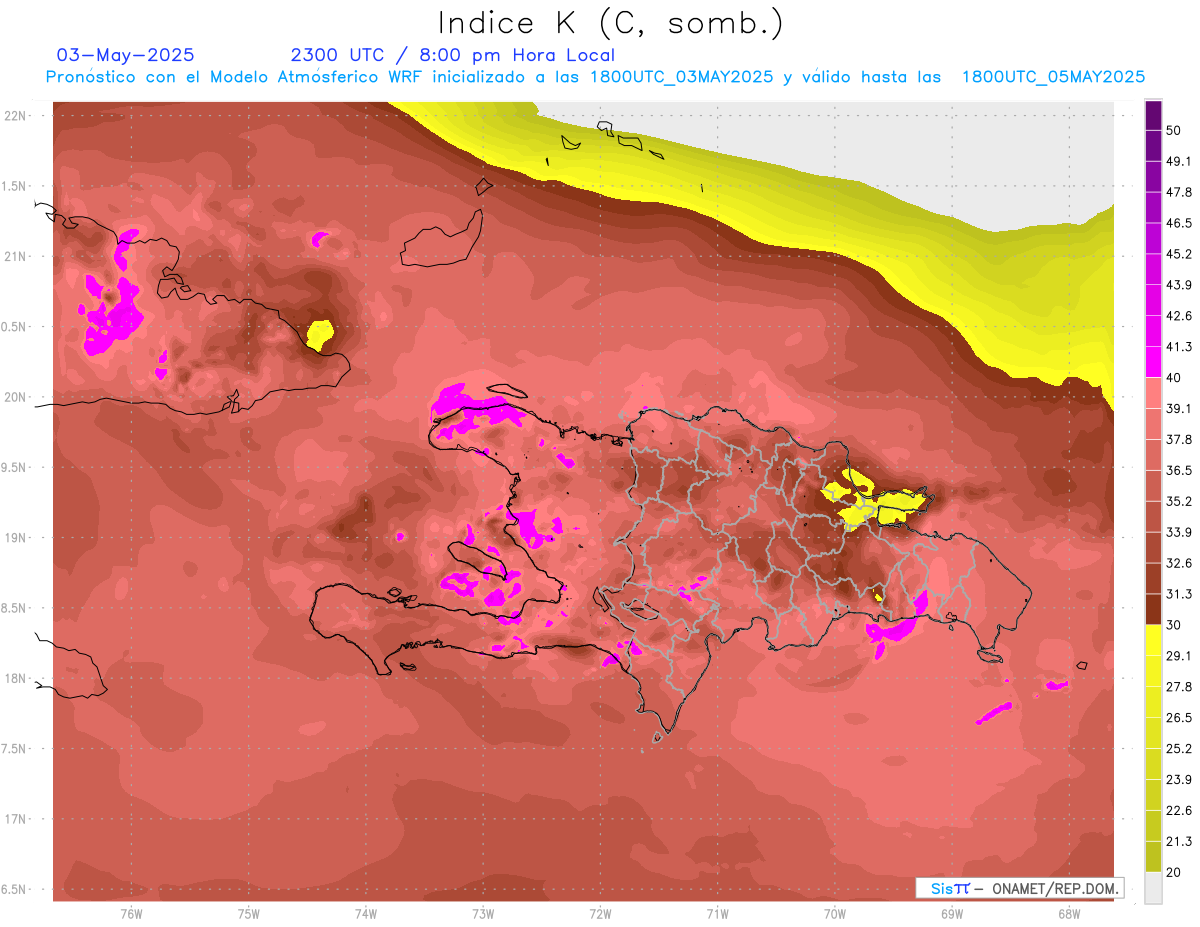Click the colorbar value "40"
The width and height of the screenshot is (1200, 927).
(x=1175, y=378)
